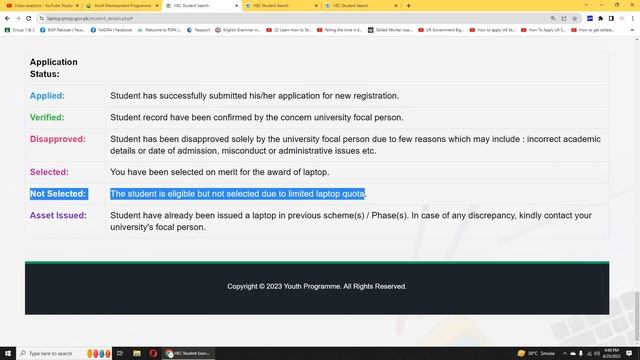This screenshot has height=360, width=640.
Task: Click the green Verified: status label
Action: point(47,117)
